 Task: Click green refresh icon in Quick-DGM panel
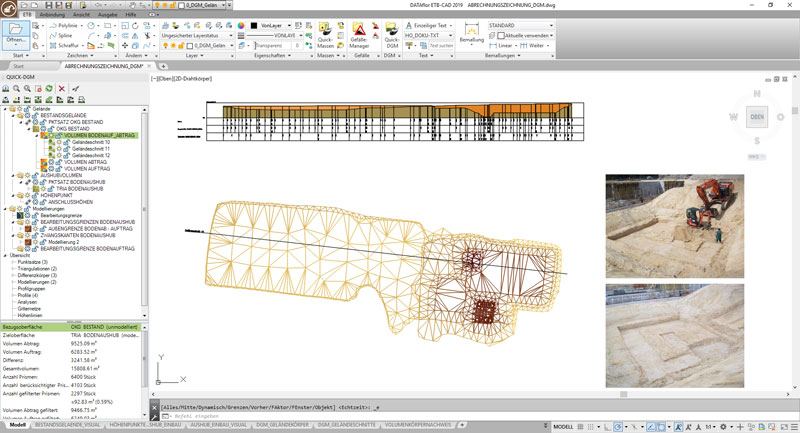point(49,89)
